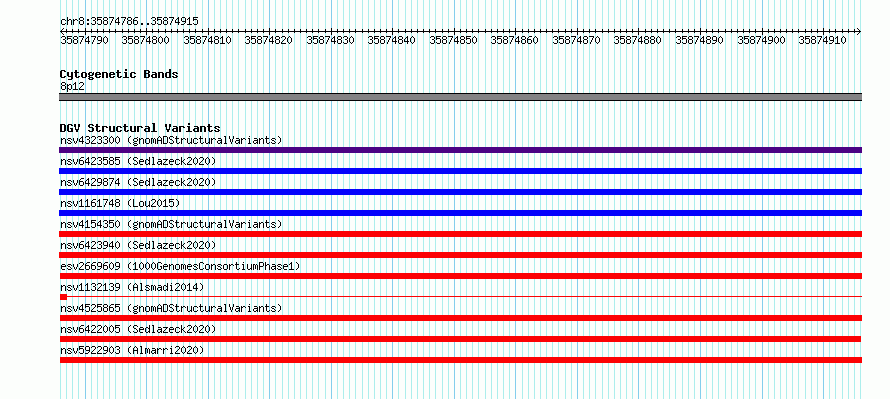Click ruler position 35874790
This screenshot has height=399, width=890.
84,40
